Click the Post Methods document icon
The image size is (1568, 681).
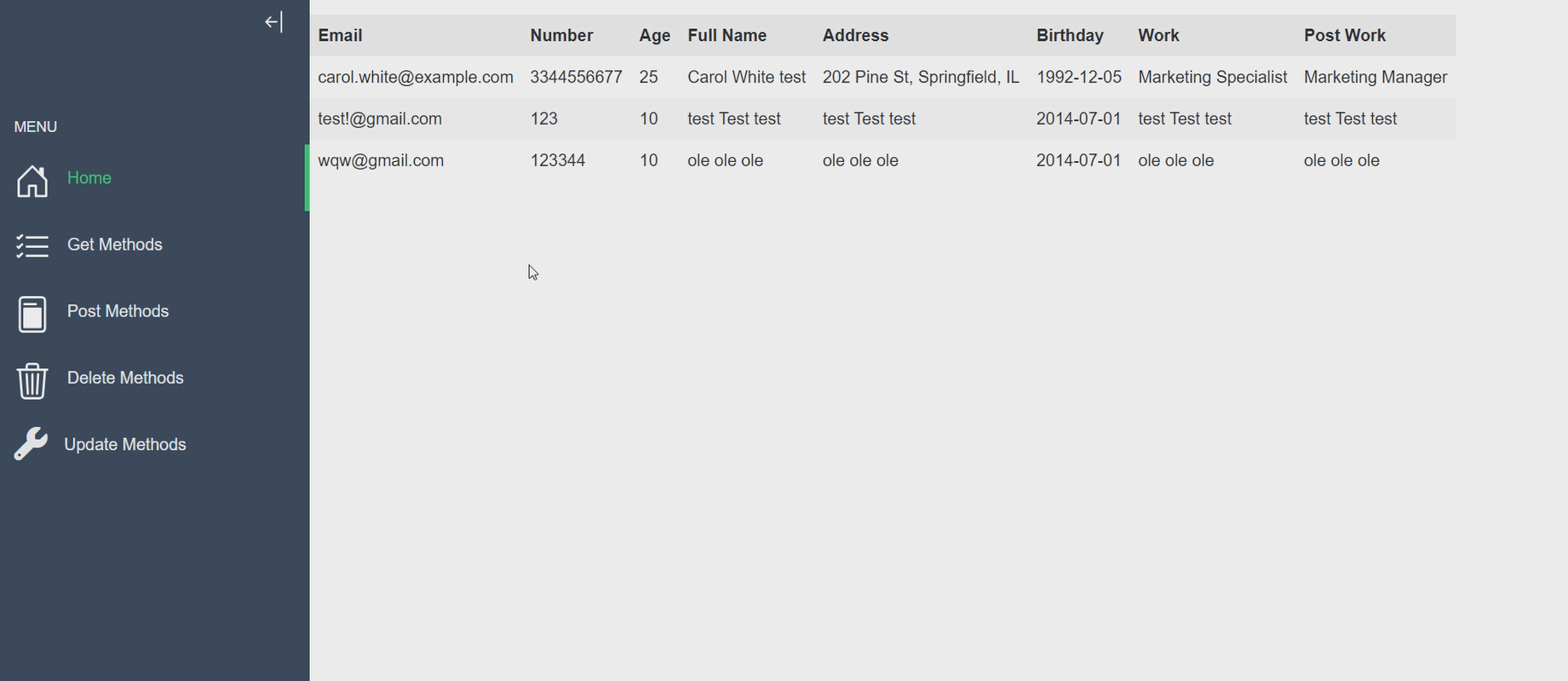pyautogui.click(x=32, y=314)
